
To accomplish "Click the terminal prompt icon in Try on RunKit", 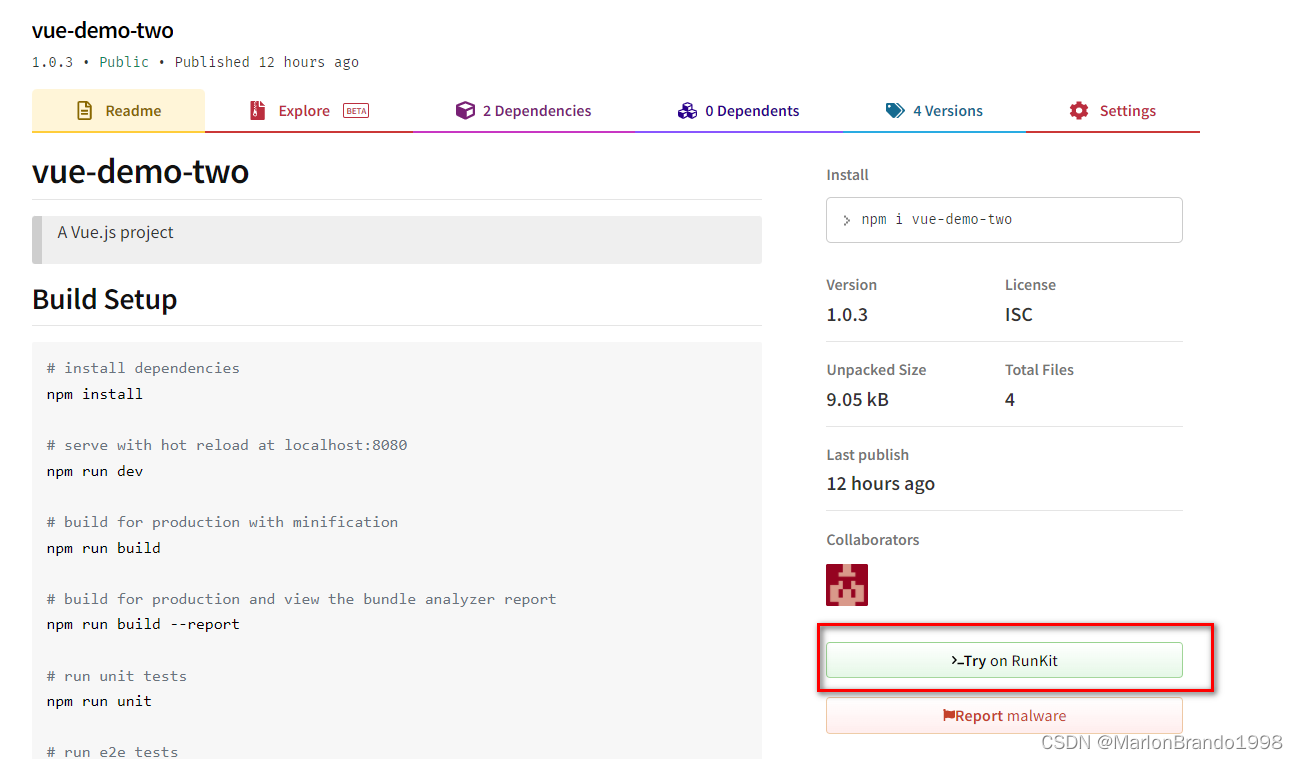I will (x=957, y=661).
